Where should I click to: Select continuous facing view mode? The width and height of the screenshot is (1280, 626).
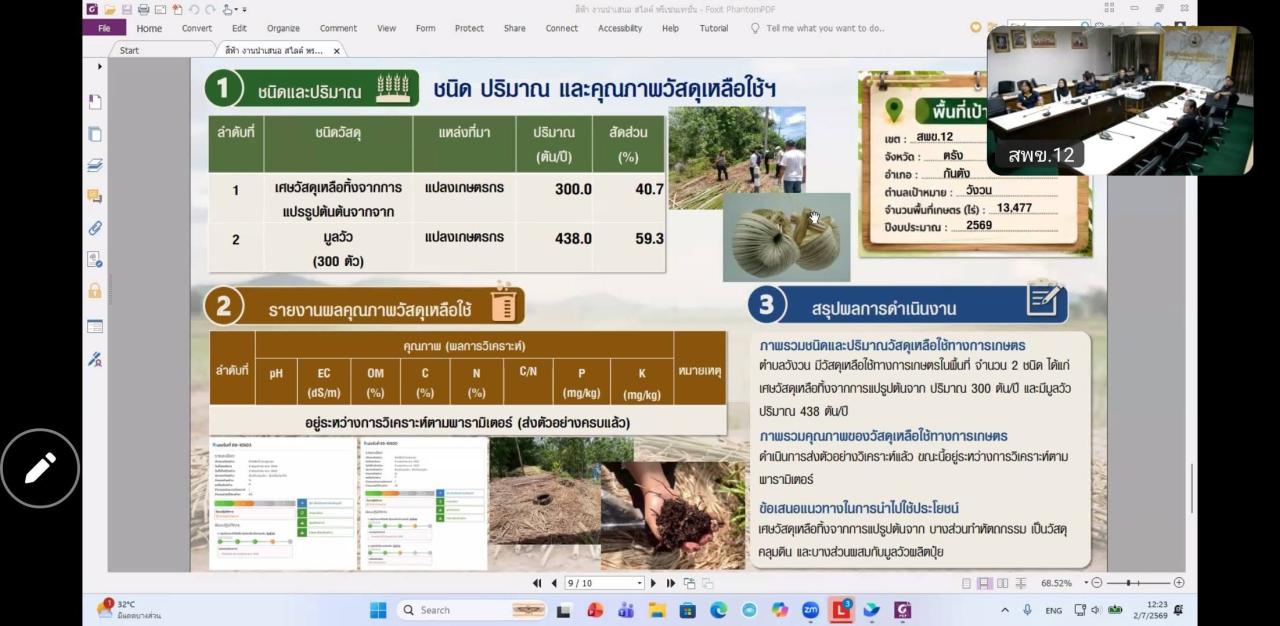pyautogui.click(x=1020, y=583)
